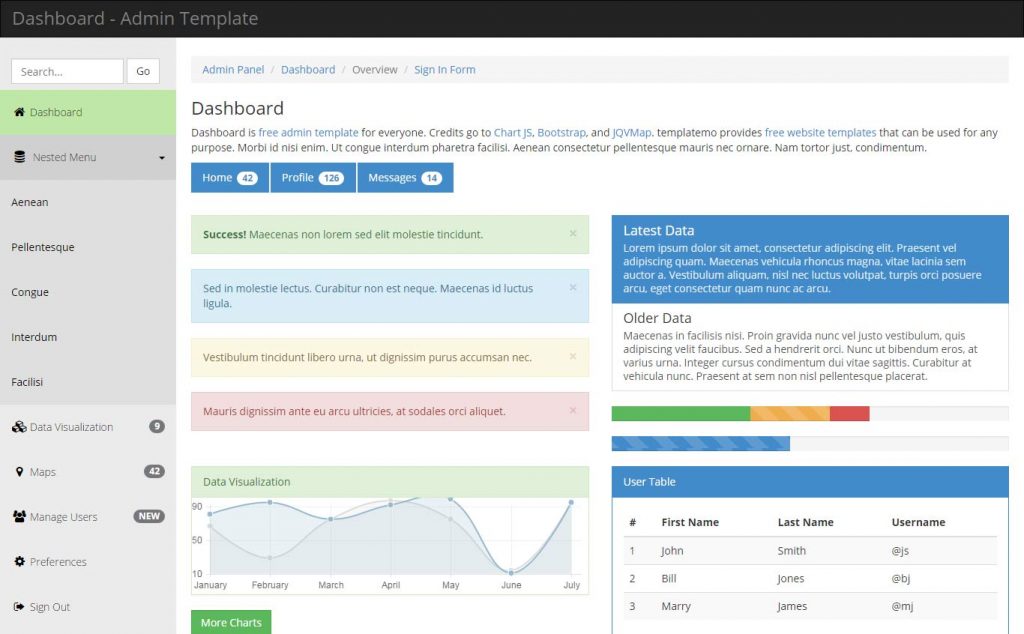
Task: Follow the free website templates link
Action: point(820,131)
